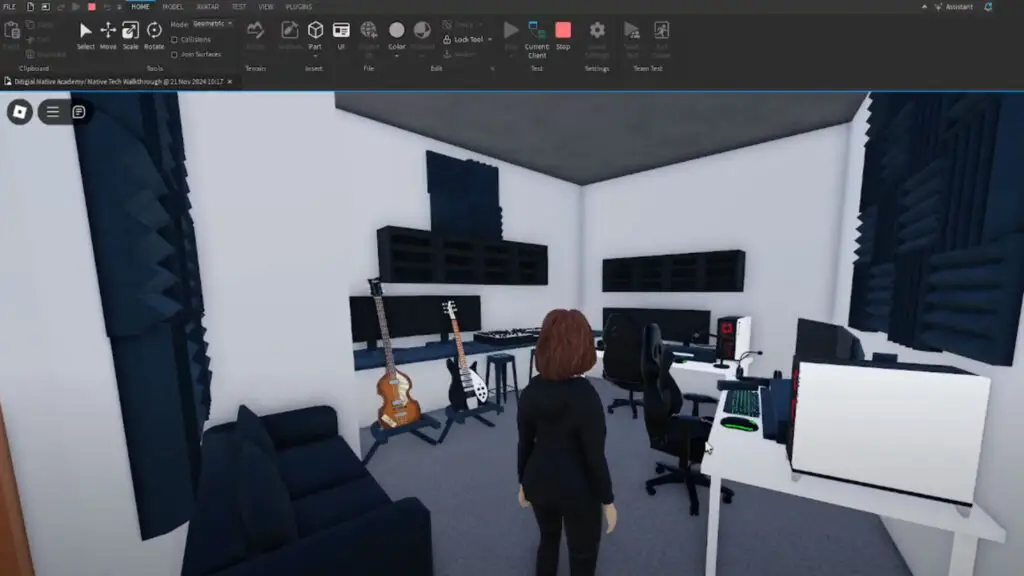This screenshot has height=576, width=1024.
Task: Open the in-game chat icon
Action: 79,112
